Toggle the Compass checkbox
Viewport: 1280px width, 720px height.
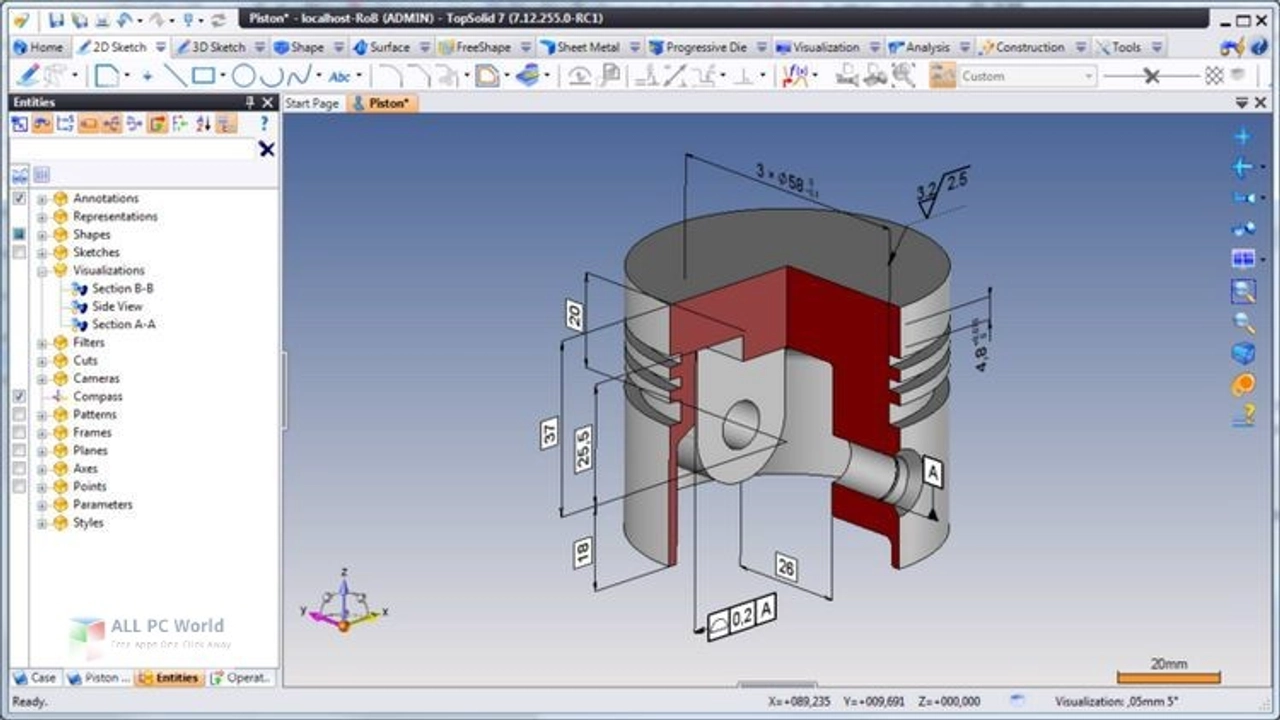[19, 397]
